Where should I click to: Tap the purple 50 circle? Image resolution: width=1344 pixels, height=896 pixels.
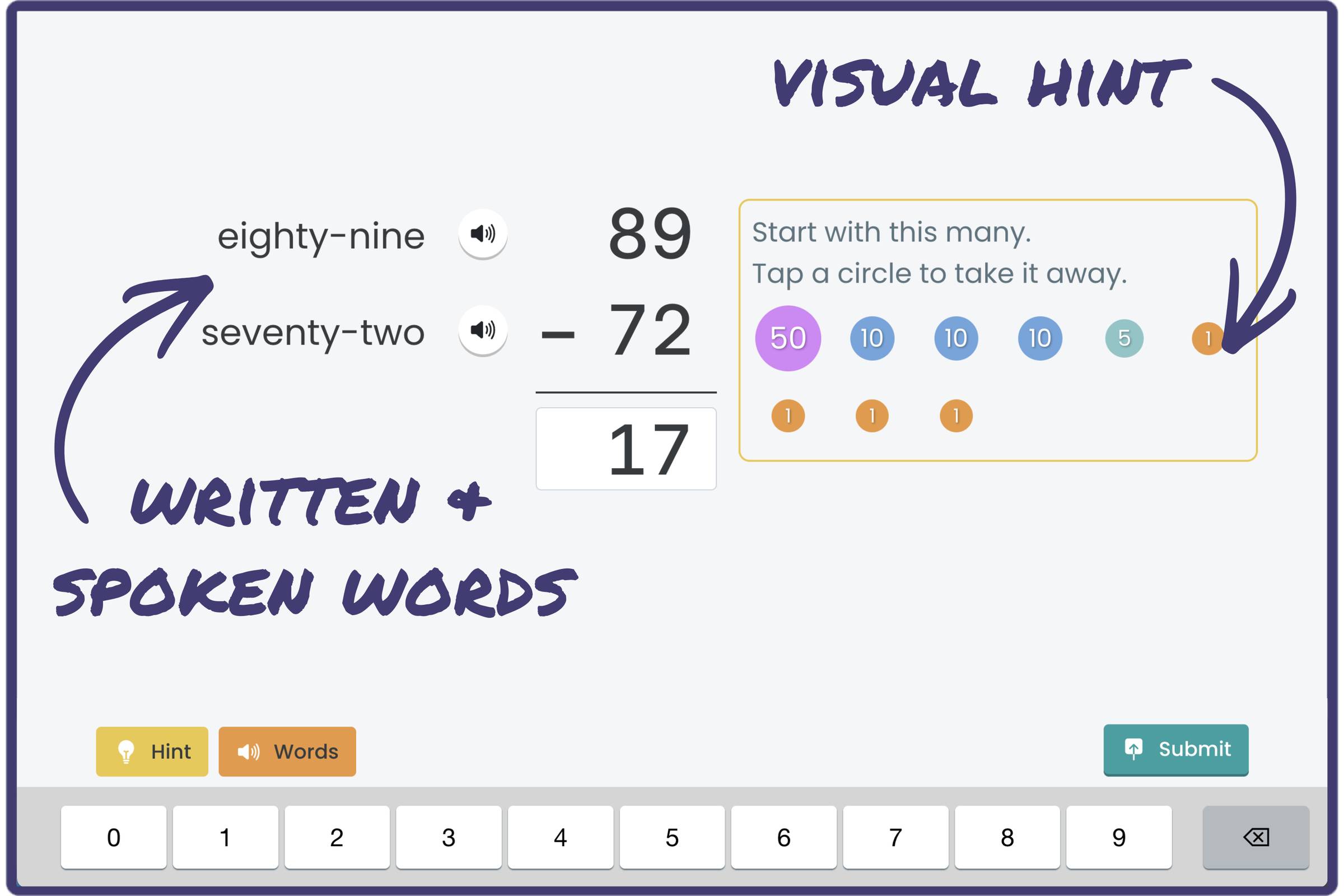coord(787,338)
